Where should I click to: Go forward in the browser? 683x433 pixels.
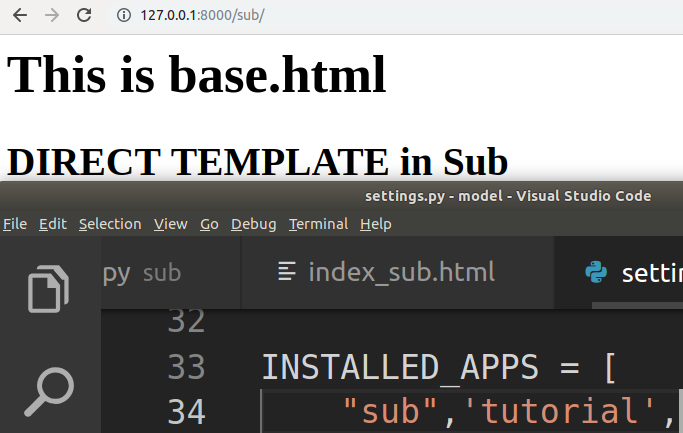(52, 15)
